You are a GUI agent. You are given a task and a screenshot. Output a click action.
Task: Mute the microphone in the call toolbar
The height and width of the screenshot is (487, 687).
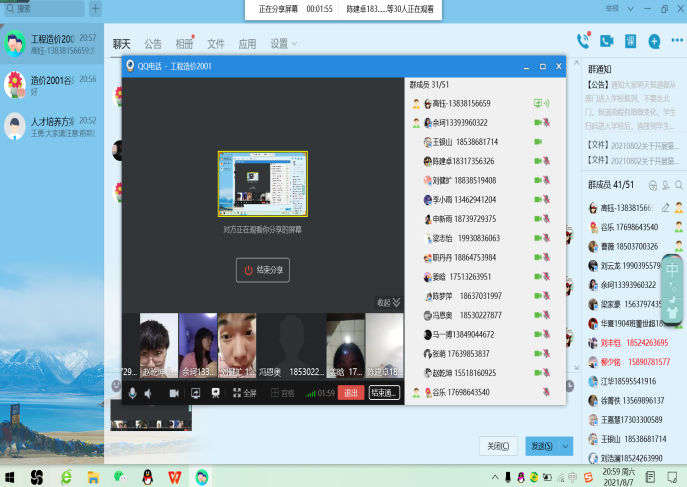point(132,394)
